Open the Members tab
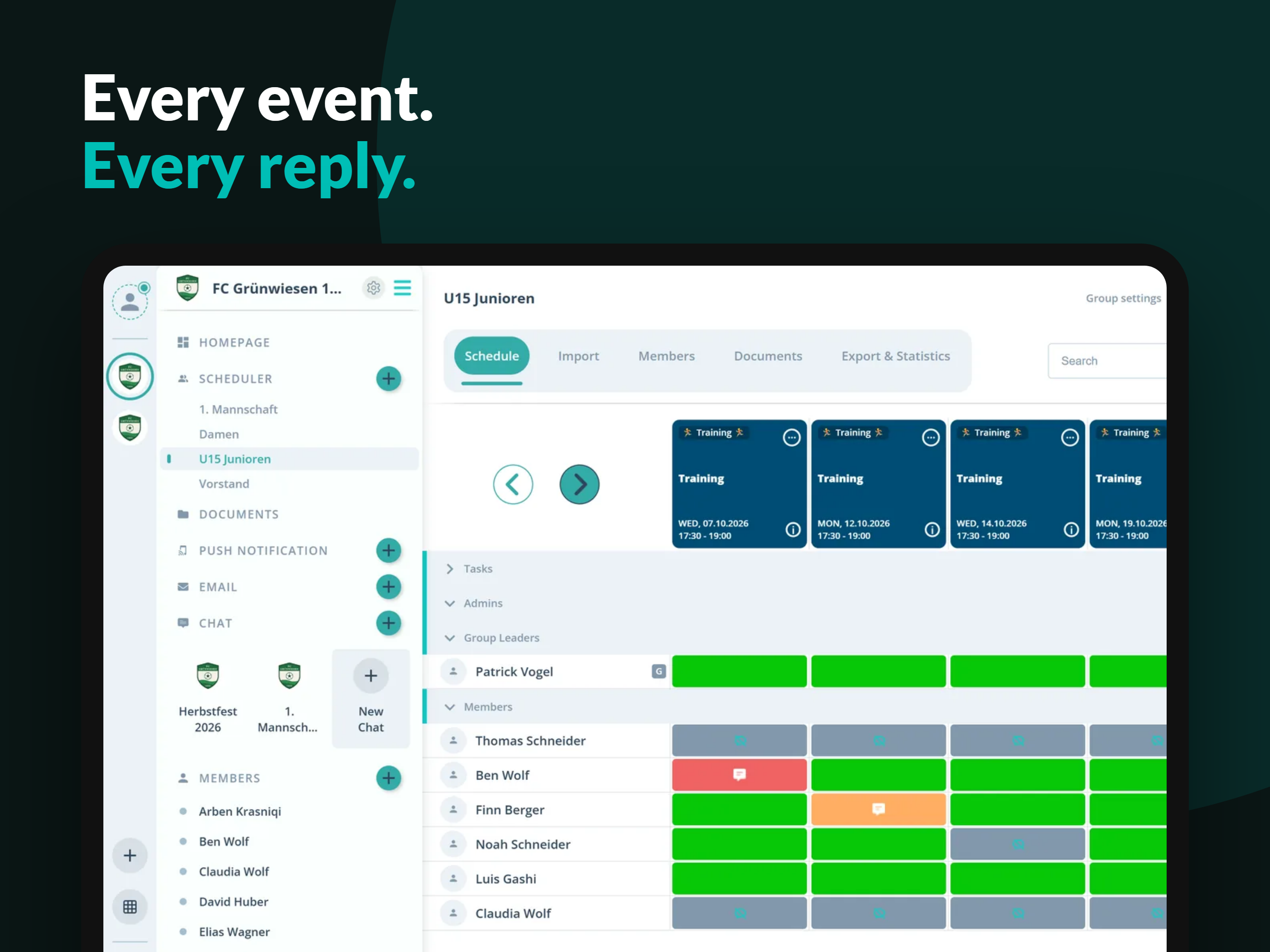The height and width of the screenshot is (952, 1270). coord(666,356)
